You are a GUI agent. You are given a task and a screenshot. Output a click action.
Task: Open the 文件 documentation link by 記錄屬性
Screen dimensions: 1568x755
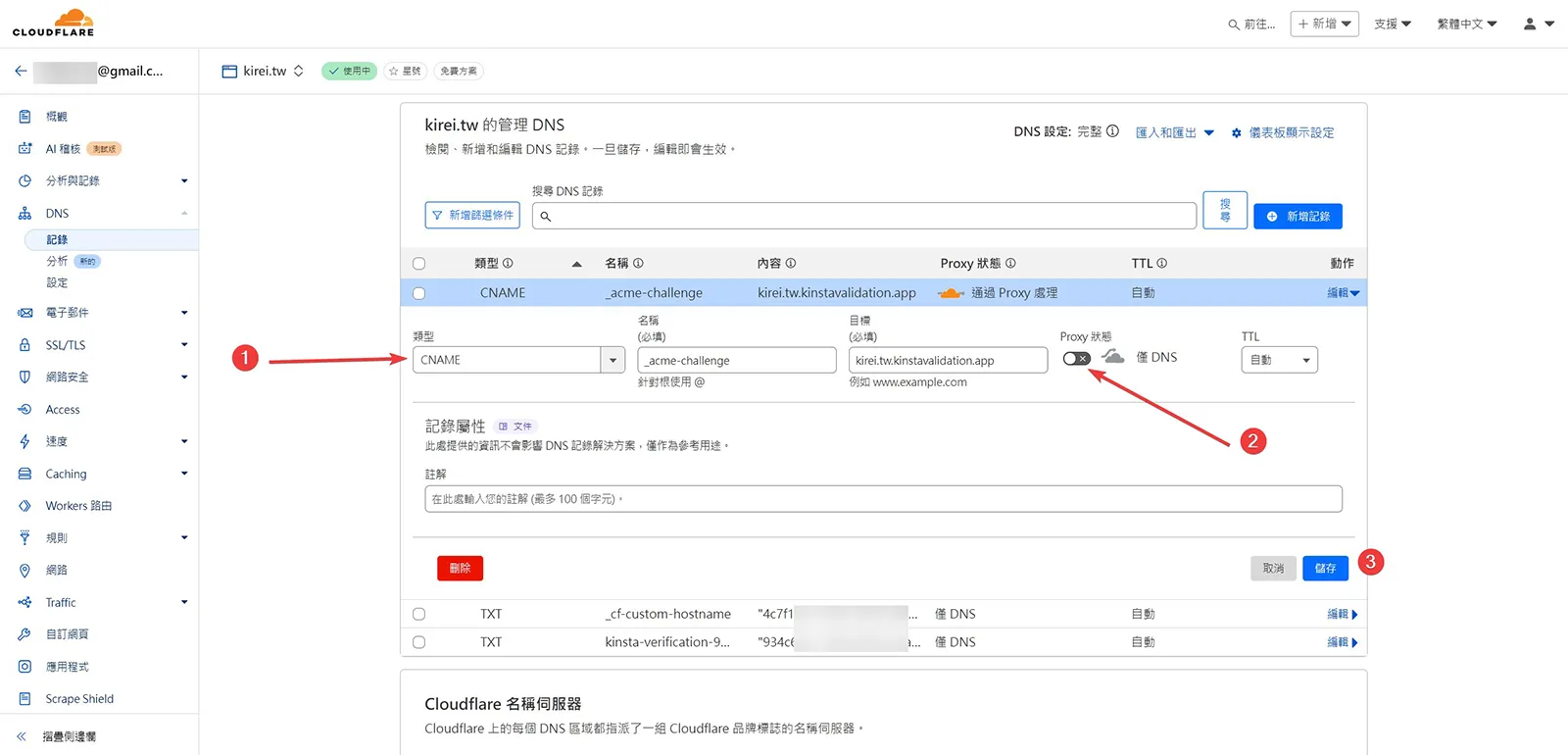tap(515, 427)
